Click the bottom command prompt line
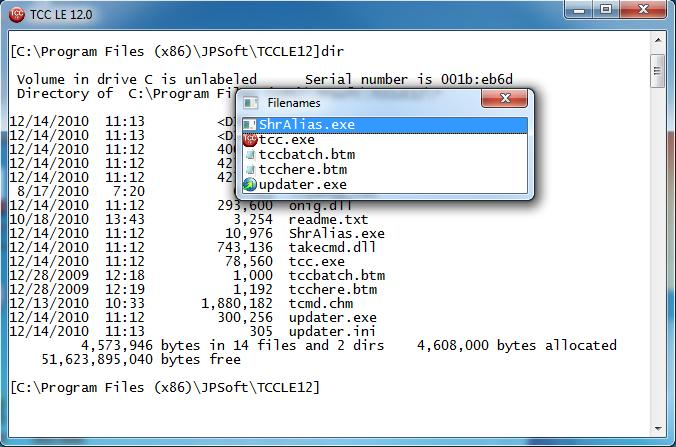The height and width of the screenshot is (447, 676). tap(165, 388)
